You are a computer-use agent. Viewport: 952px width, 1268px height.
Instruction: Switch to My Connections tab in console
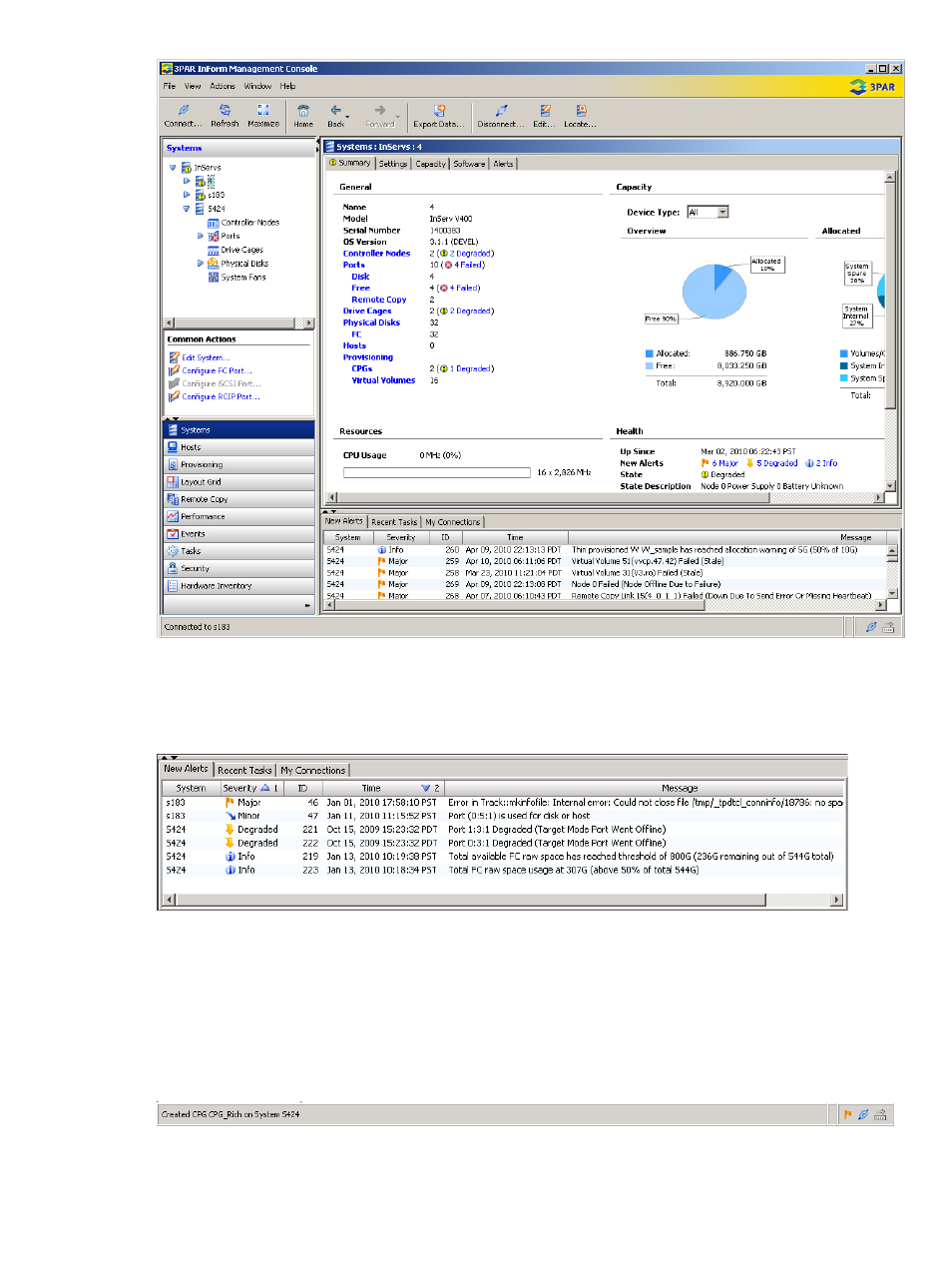click(x=453, y=522)
